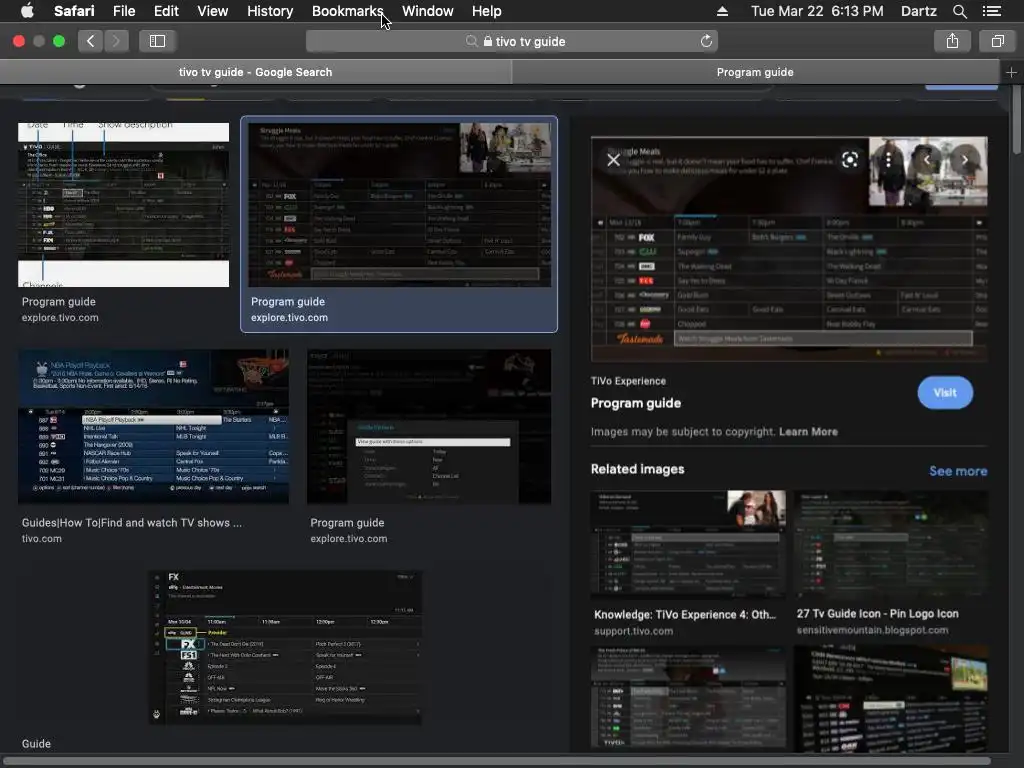Open the Safari application menu
Image resolution: width=1024 pixels, height=768 pixels.
pyautogui.click(x=74, y=11)
